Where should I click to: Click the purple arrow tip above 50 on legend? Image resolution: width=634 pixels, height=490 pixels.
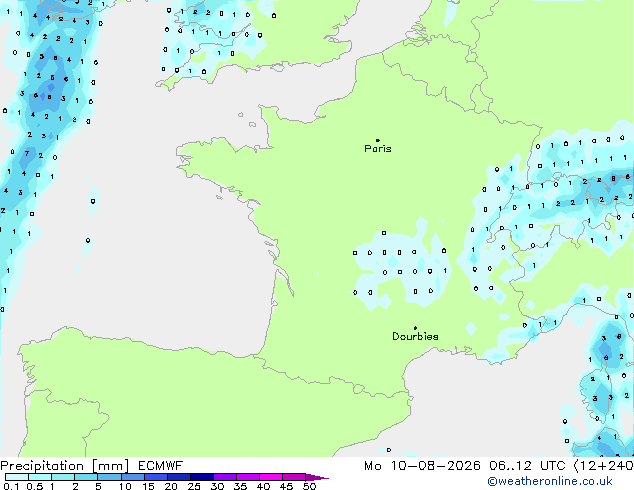point(317,477)
